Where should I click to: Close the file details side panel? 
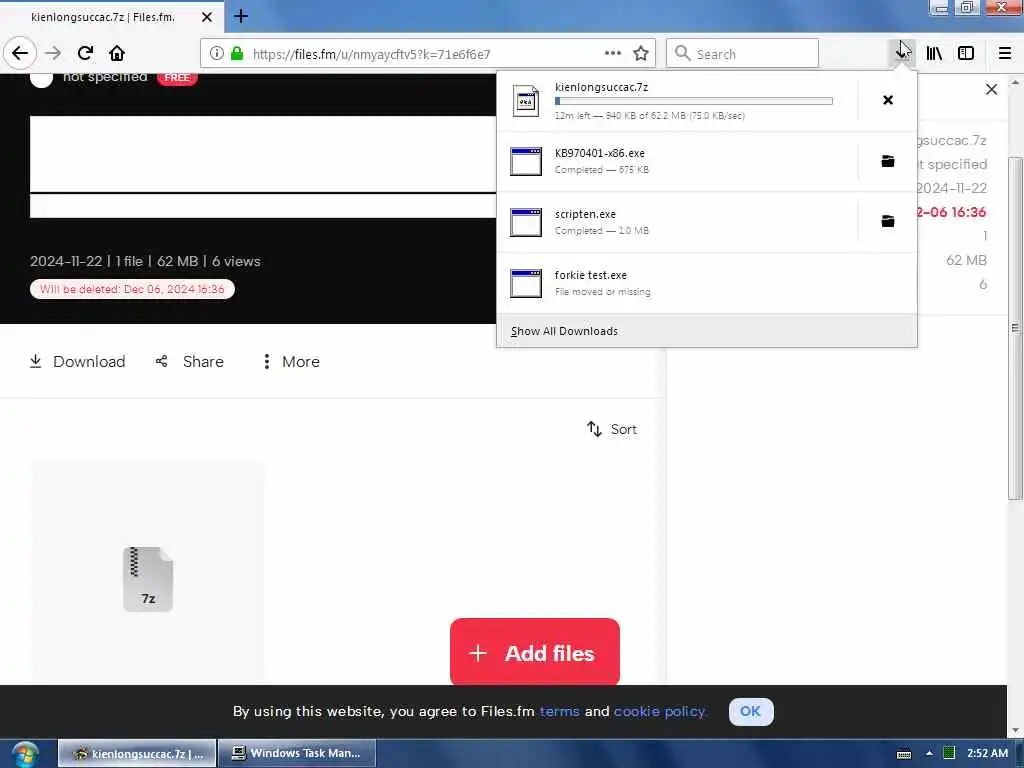pos(991,89)
